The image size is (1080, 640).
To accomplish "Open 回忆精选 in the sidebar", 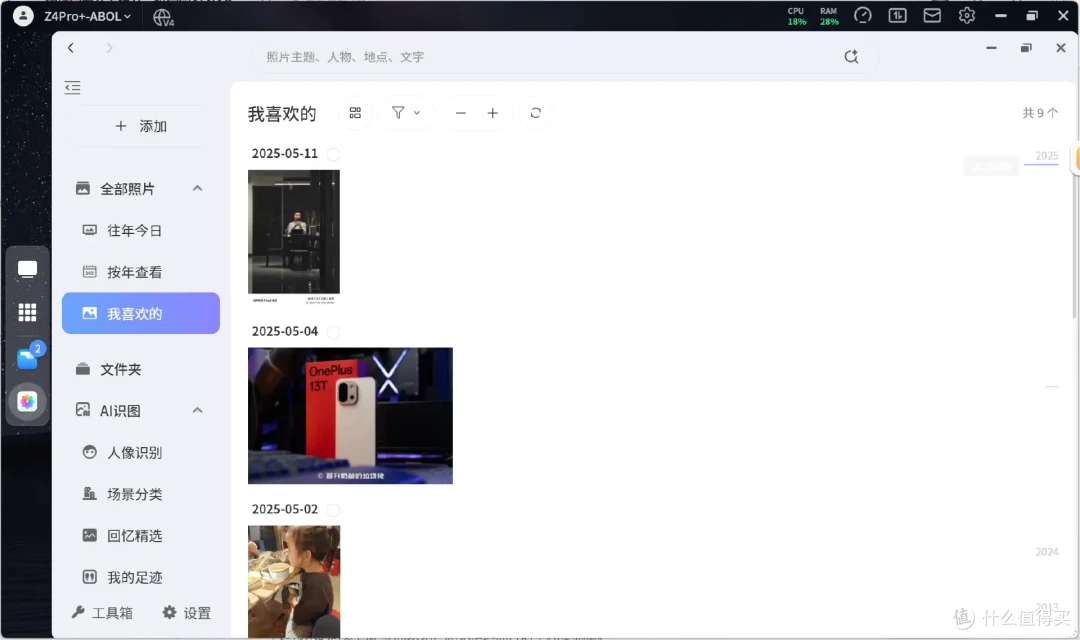I will (134, 536).
